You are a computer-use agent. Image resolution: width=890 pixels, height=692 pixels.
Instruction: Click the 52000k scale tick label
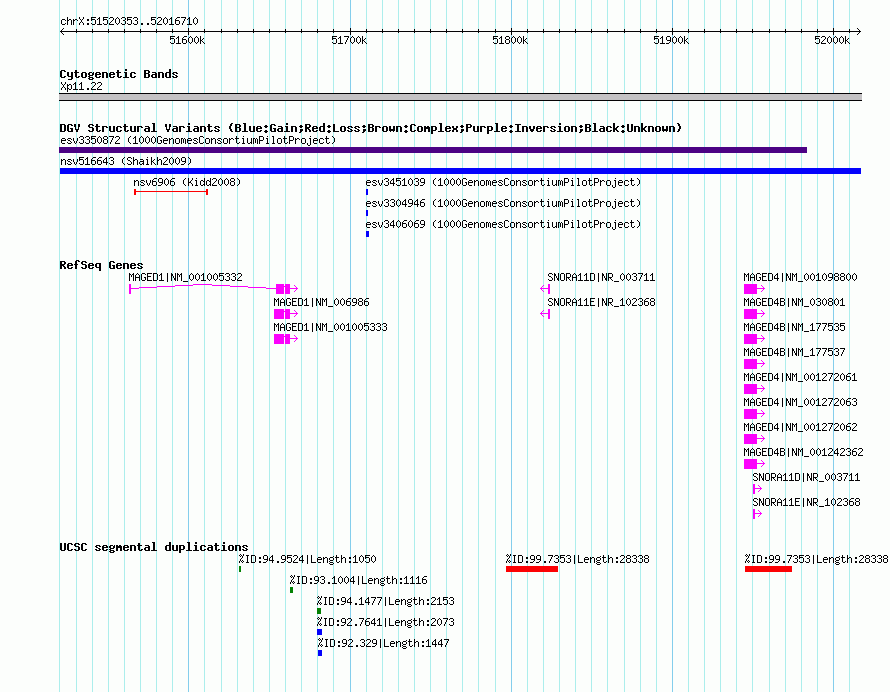click(832, 40)
